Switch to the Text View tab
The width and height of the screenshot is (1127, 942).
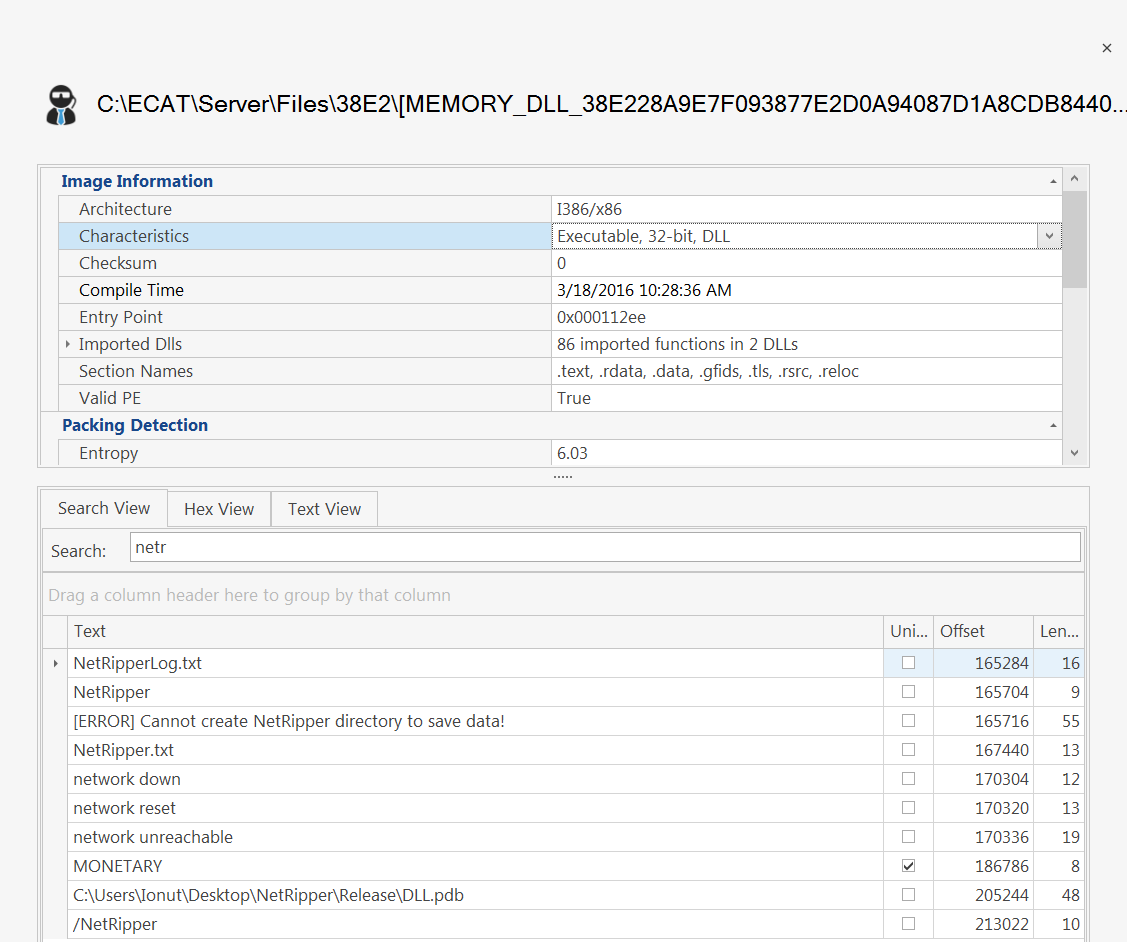324,509
